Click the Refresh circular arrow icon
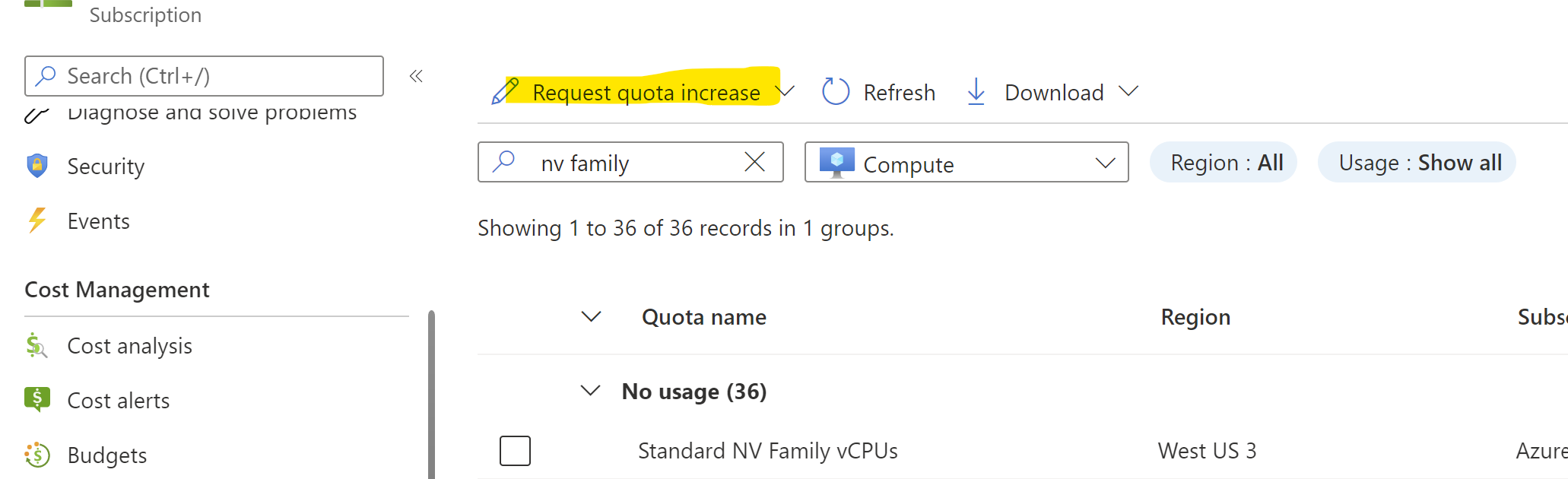The width and height of the screenshot is (1568, 479). (x=836, y=92)
